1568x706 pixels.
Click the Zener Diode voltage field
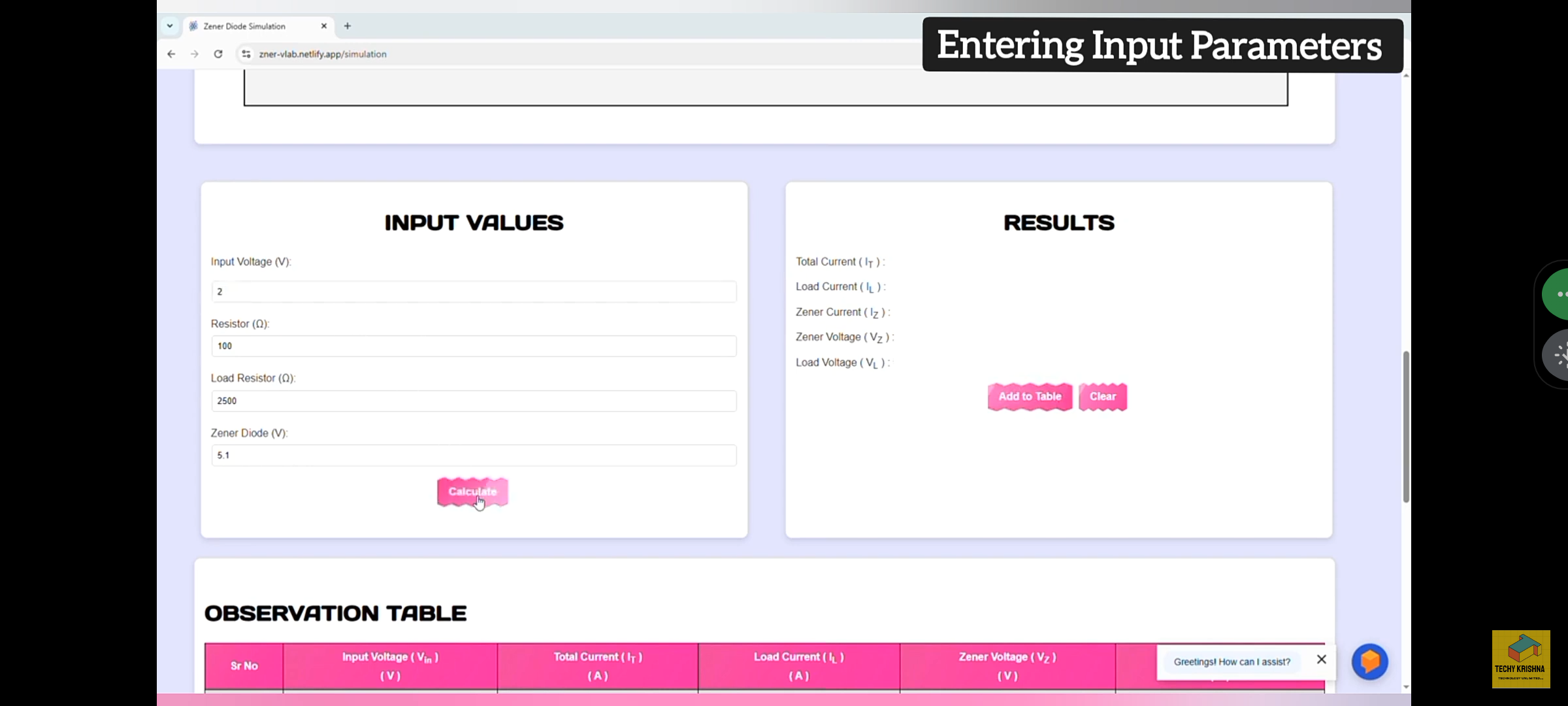[474, 455]
